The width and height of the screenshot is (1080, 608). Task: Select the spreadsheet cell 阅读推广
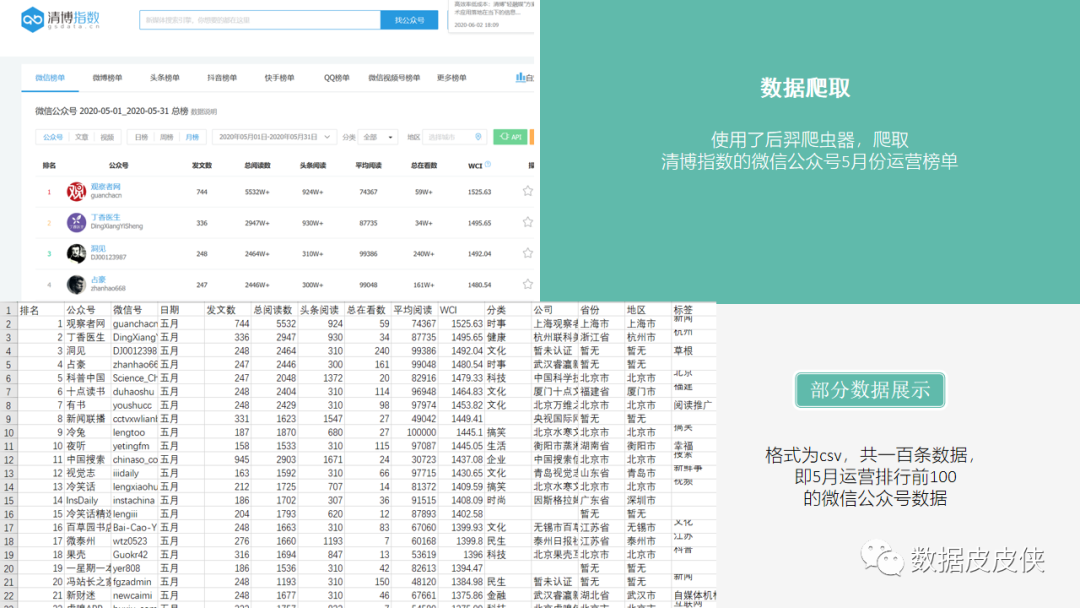[x=694, y=405]
